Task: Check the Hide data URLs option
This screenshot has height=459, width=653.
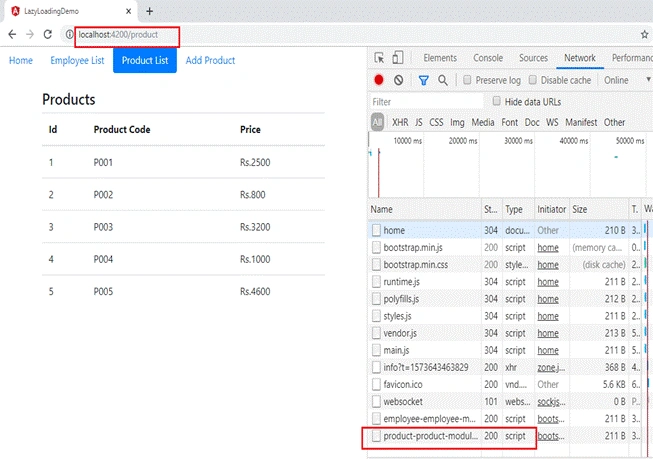Action: [x=496, y=101]
